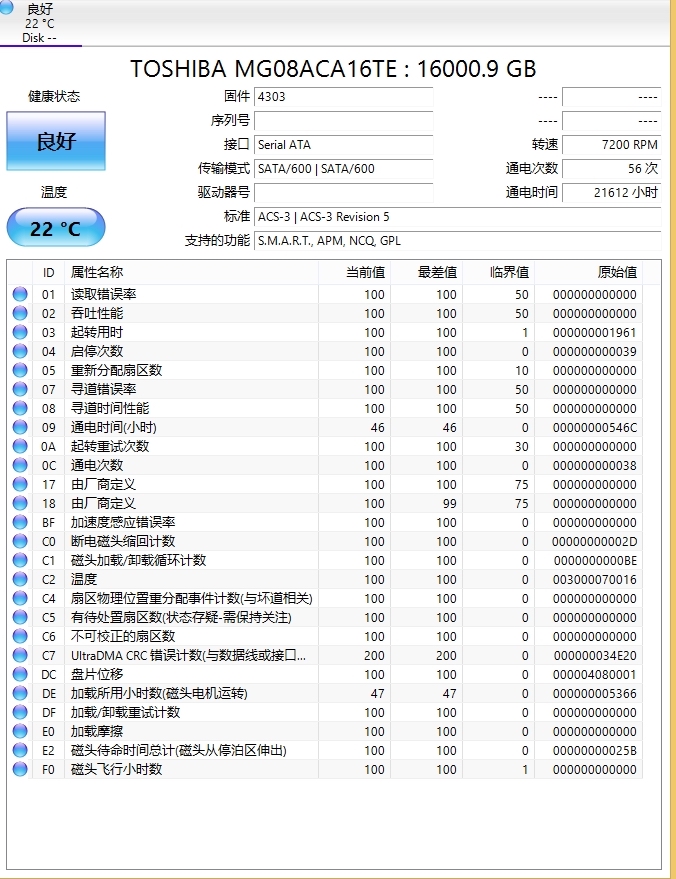Click raw value 00000000546C
Screen dimensions: 676x879
pyautogui.click(x=595, y=428)
